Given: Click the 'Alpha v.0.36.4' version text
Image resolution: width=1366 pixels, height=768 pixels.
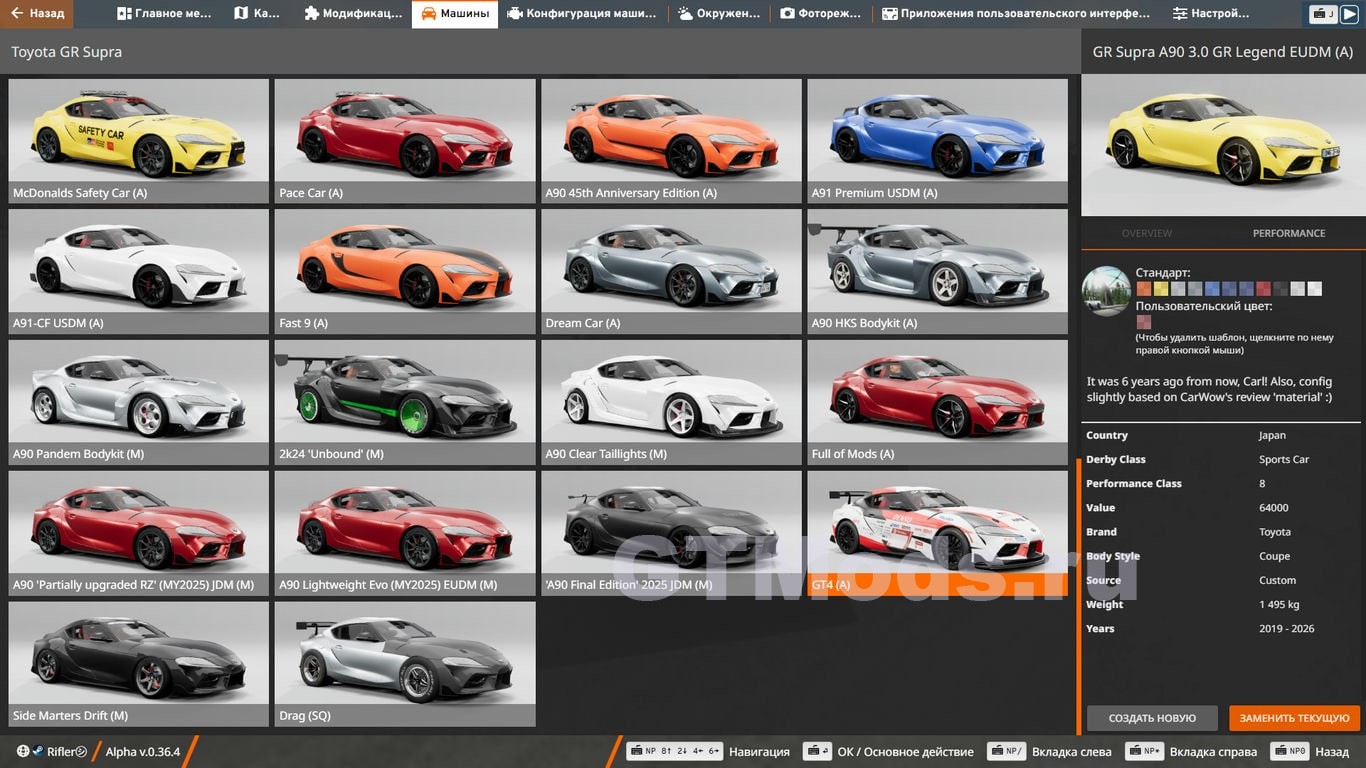Looking at the screenshot, I should click(x=143, y=751).
